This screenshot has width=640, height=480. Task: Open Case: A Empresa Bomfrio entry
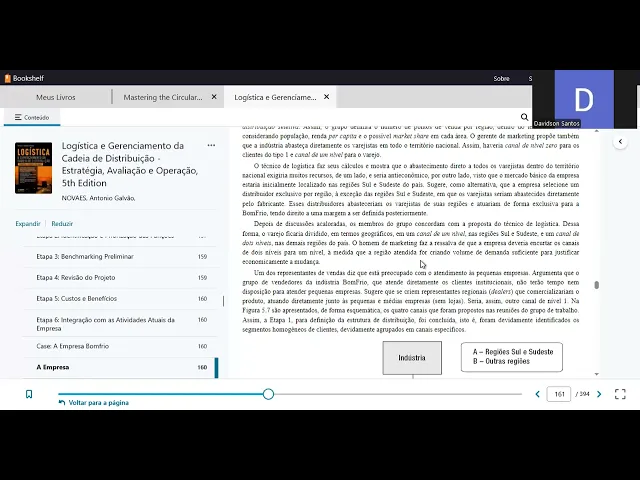(x=121, y=346)
